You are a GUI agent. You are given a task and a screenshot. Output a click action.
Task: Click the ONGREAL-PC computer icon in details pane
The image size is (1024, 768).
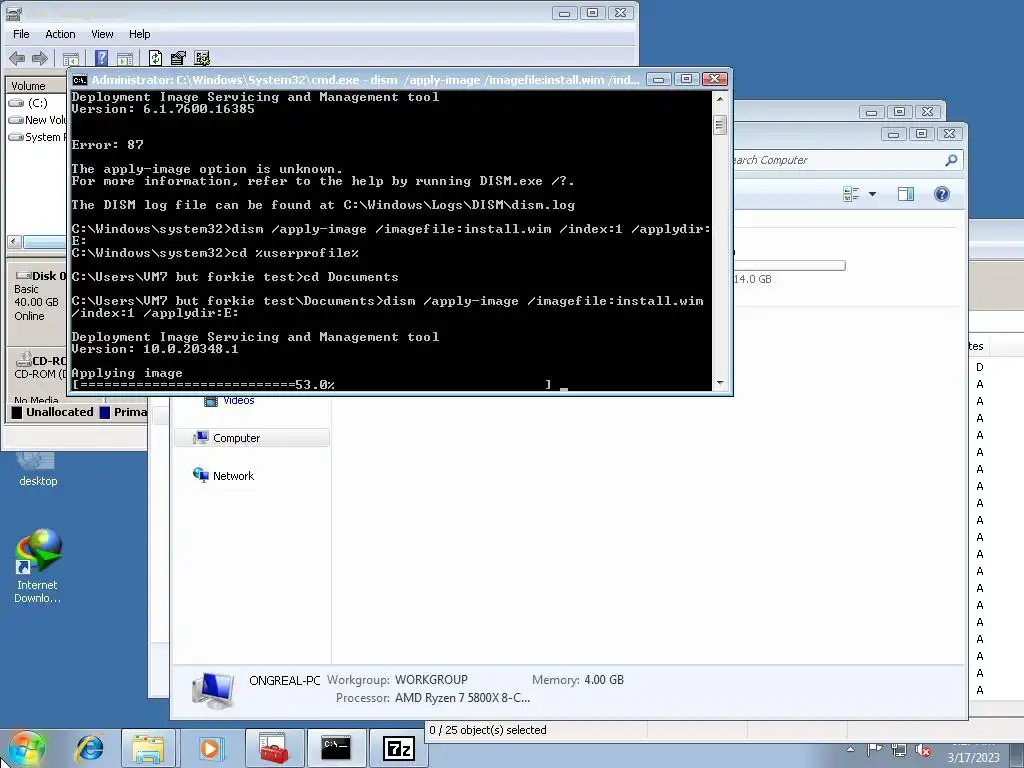(213, 691)
